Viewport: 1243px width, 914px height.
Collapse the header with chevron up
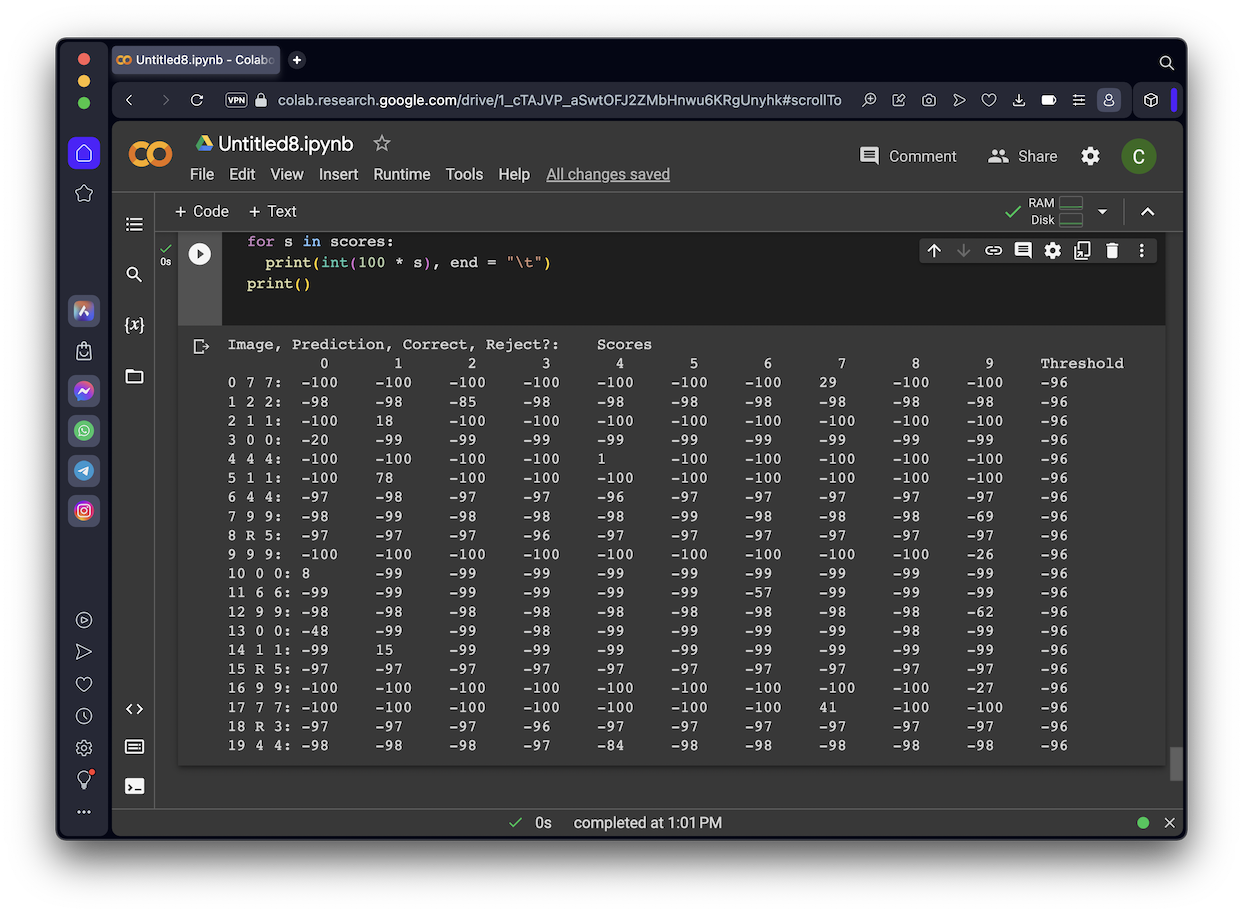pos(1148,212)
